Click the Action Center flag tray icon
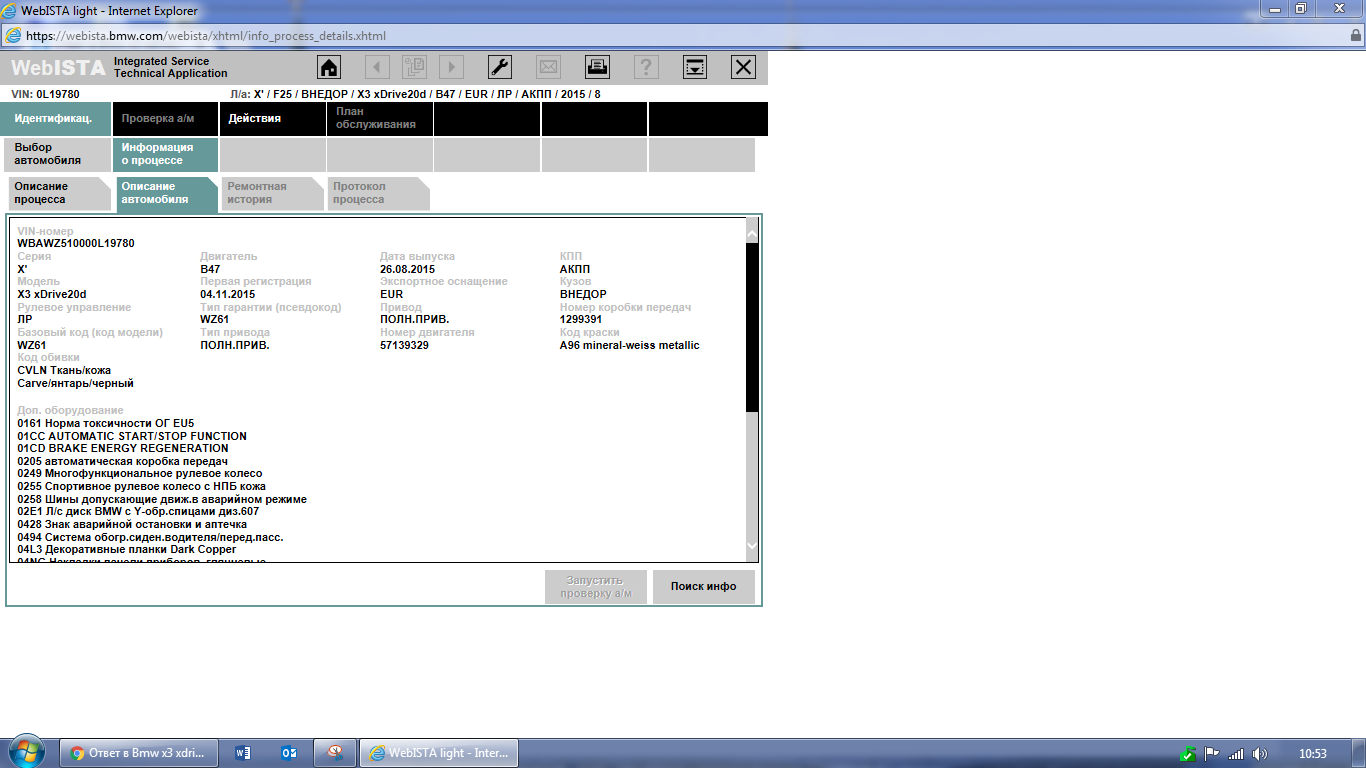This screenshot has height=768, width=1366. (x=1212, y=754)
